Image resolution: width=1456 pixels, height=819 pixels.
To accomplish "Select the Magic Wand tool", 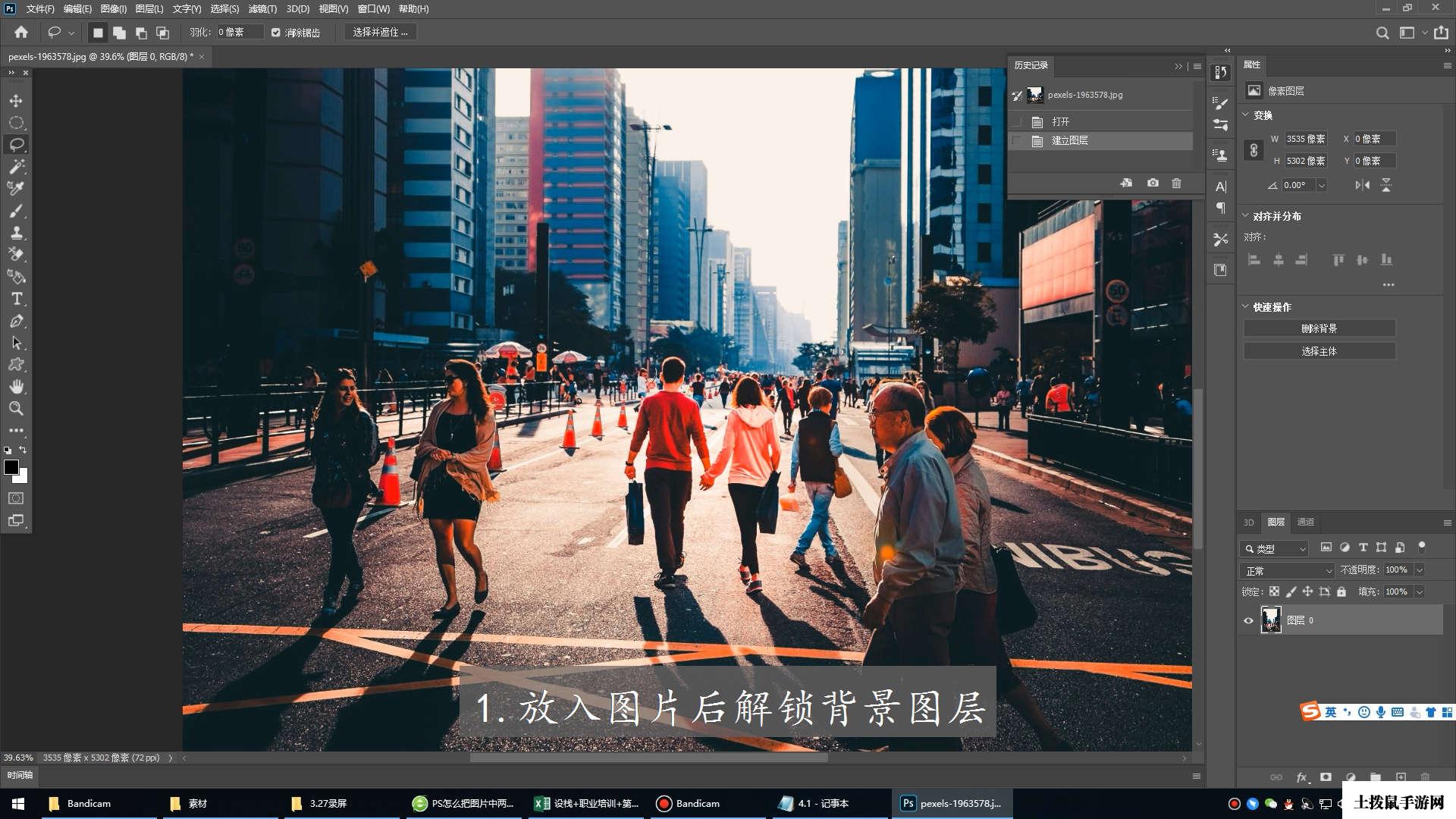I will (x=16, y=167).
